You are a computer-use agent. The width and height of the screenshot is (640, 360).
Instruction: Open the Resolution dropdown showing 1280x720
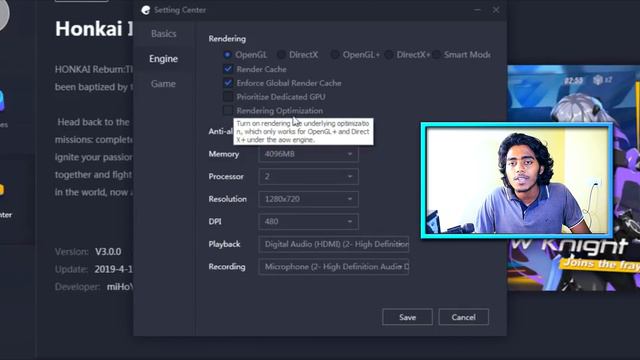coord(309,199)
